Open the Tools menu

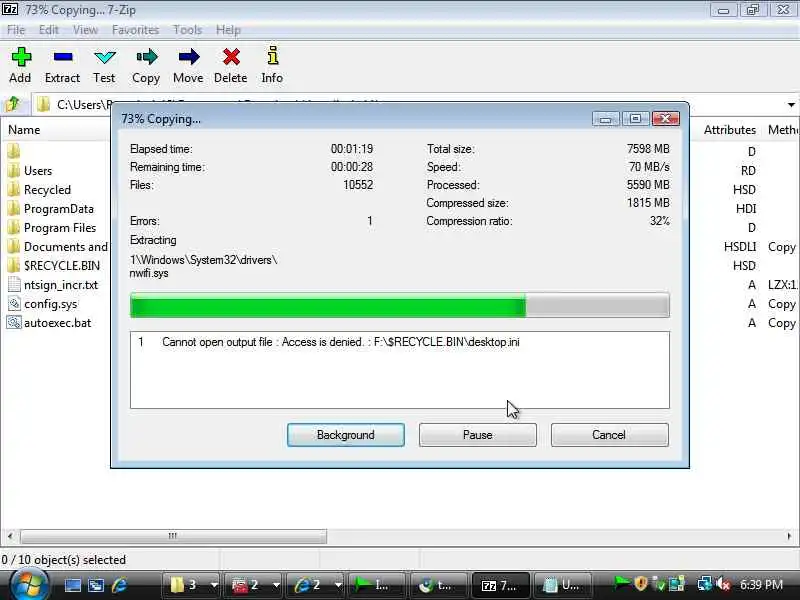click(187, 30)
